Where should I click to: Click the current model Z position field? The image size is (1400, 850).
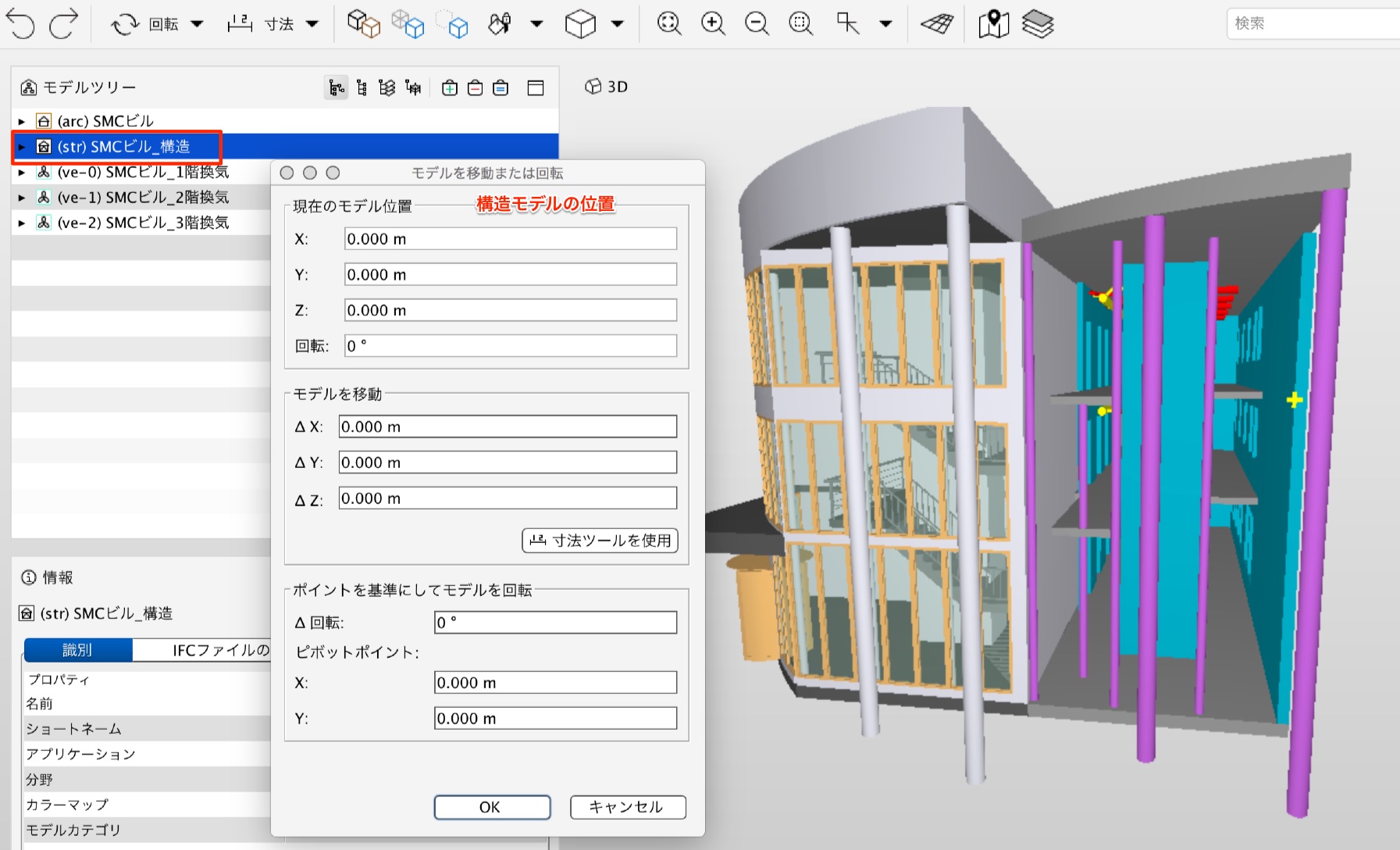[x=511, y=310]
